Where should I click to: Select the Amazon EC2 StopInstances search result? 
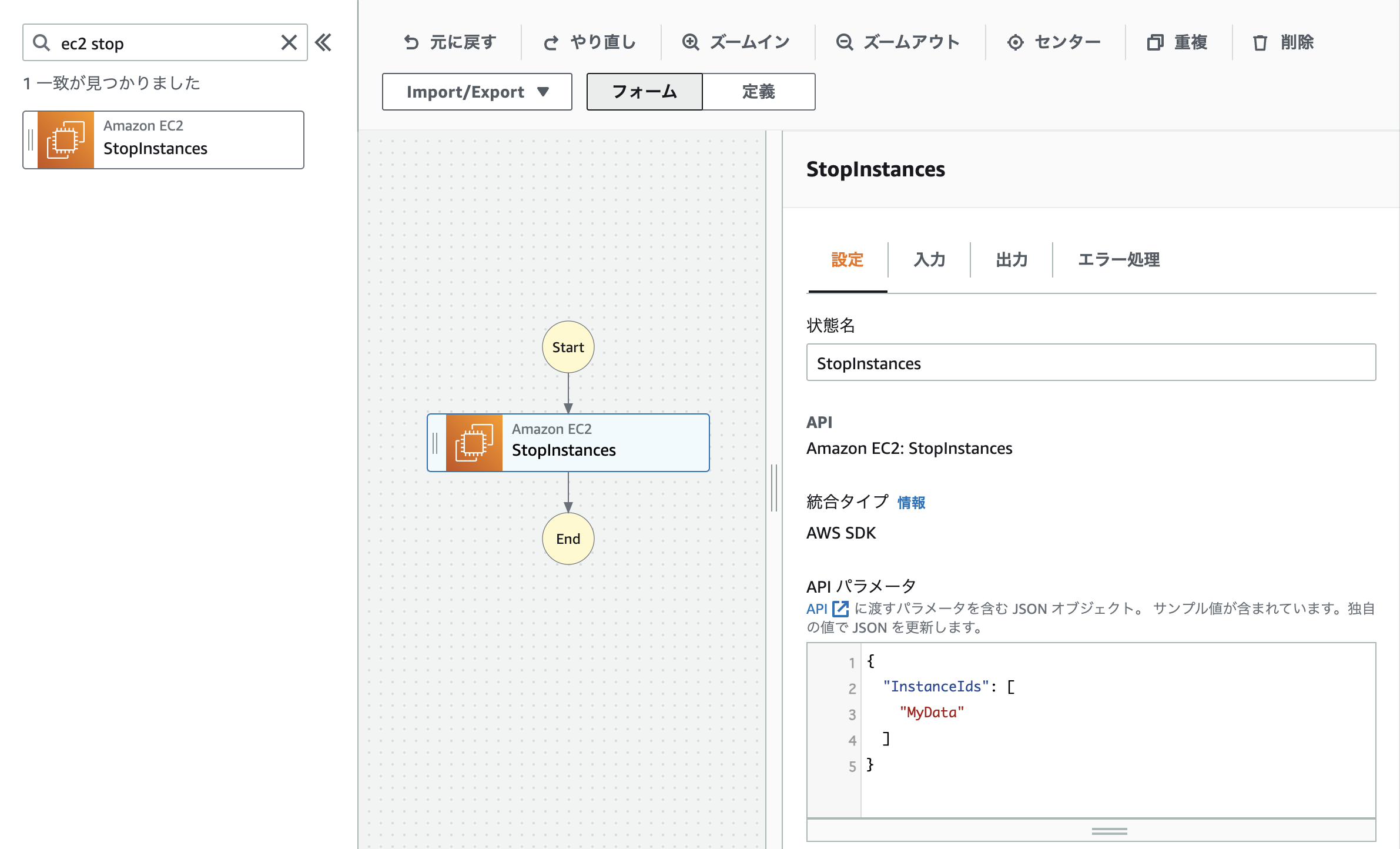163,140
